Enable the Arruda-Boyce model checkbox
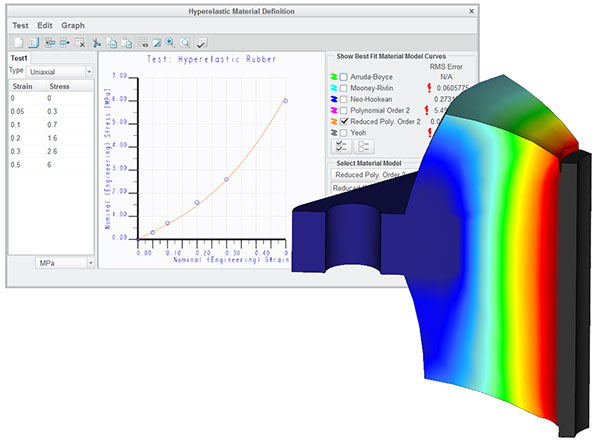Screen dimensions: 600x443 [x=344, y=77]
